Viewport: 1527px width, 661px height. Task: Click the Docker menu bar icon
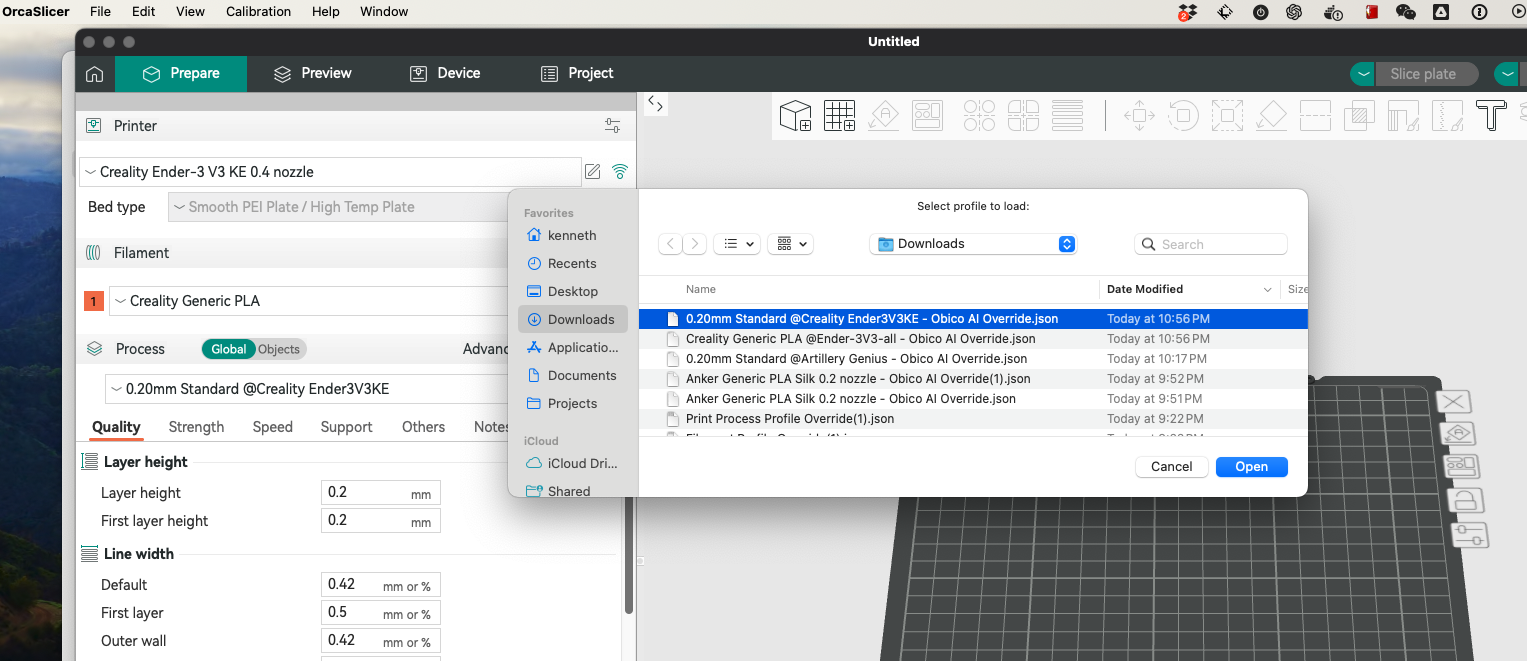click(x=1334, y=12)
